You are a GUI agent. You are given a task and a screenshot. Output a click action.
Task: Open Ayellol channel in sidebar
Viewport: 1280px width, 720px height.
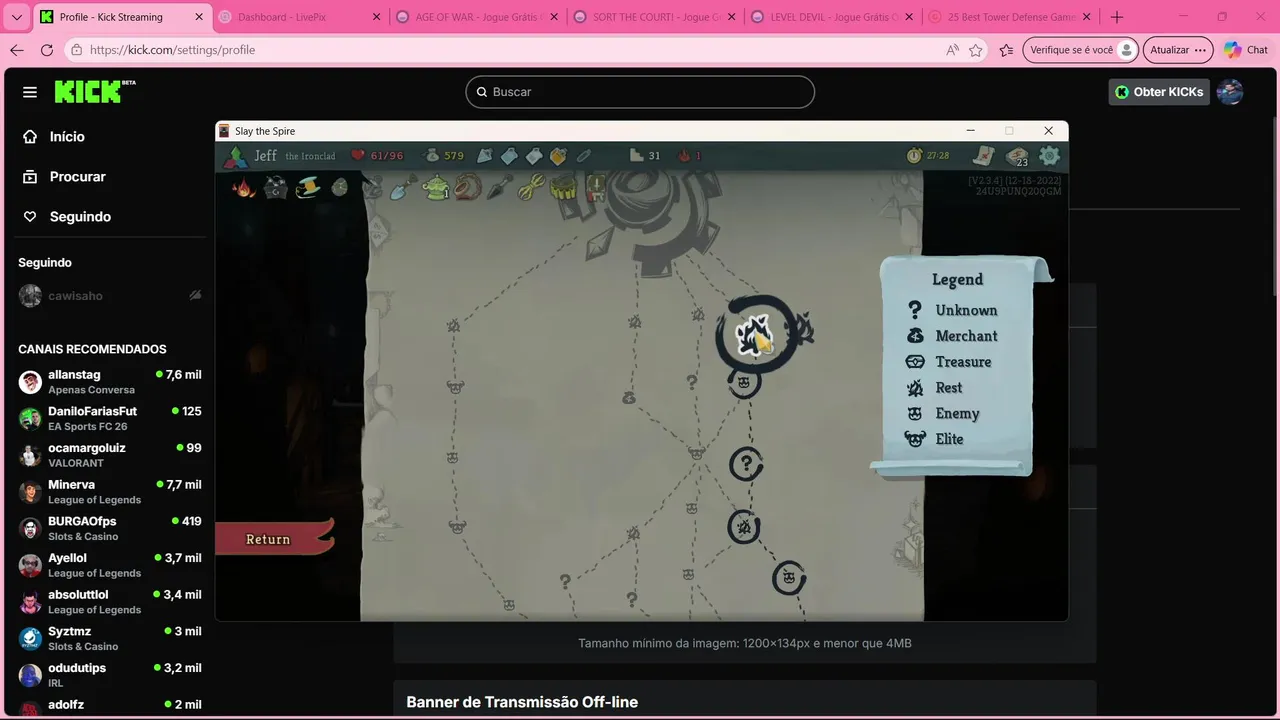109,565
